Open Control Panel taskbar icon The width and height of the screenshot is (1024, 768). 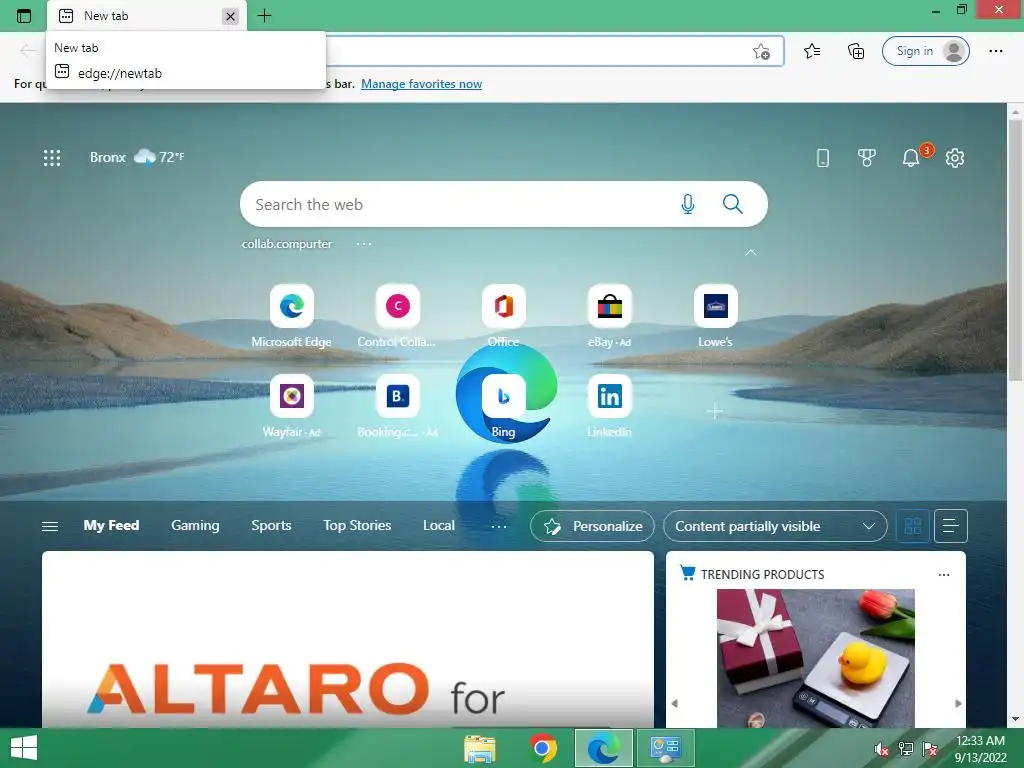pyautogui.click(x=665, y=748)
